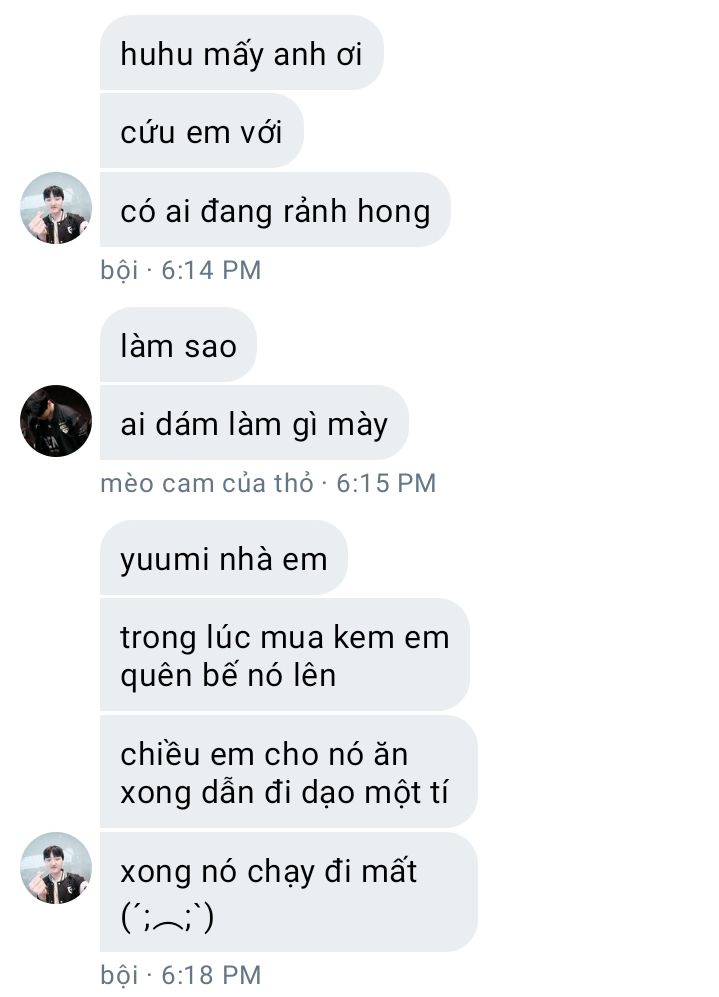This screenshot has height=997, width=719.
Task: Select the 'ai dám làm gì mày' message
Action: (x=254, y=423)
